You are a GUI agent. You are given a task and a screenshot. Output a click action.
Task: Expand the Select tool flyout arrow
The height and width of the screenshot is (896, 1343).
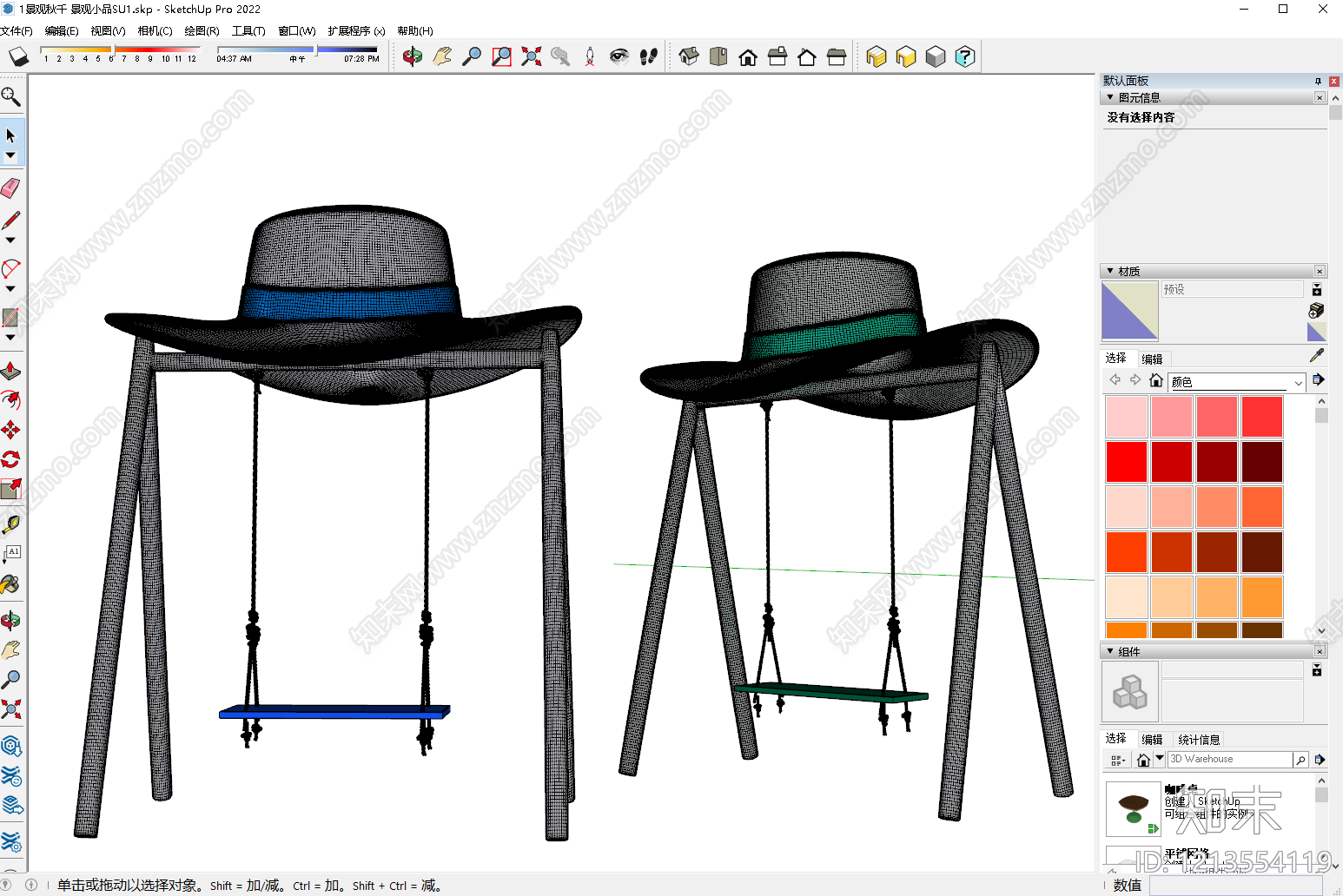[x=11, y=156]
